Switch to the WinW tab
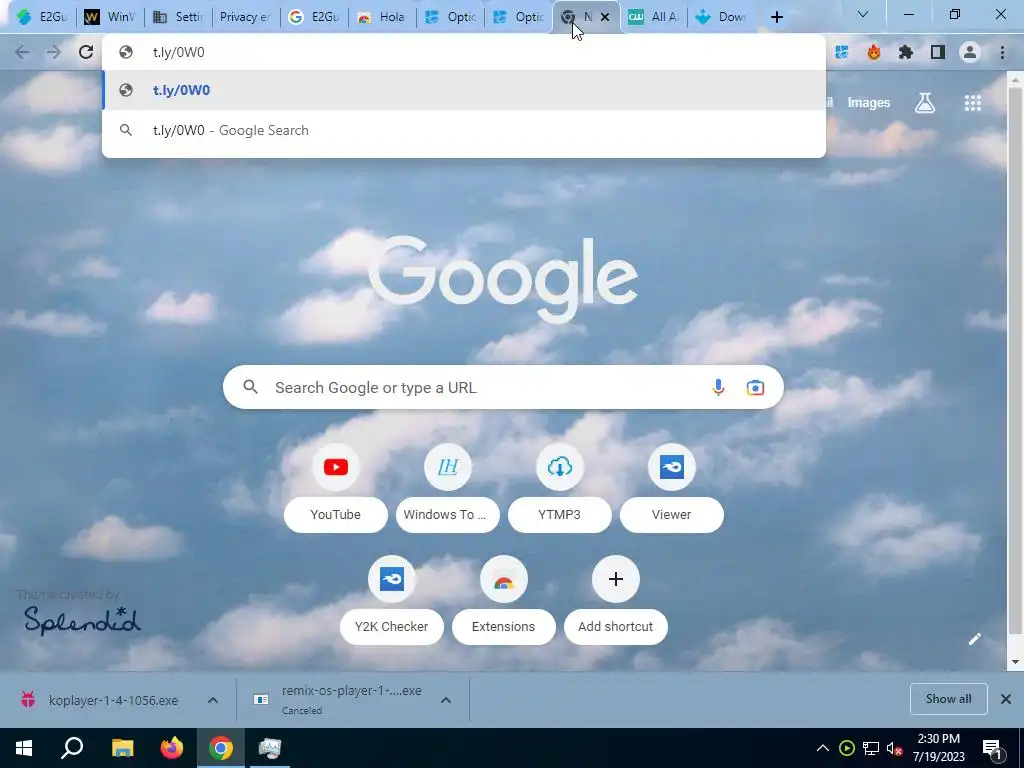Screen dimensions: 1024x768 pos(109,17)
